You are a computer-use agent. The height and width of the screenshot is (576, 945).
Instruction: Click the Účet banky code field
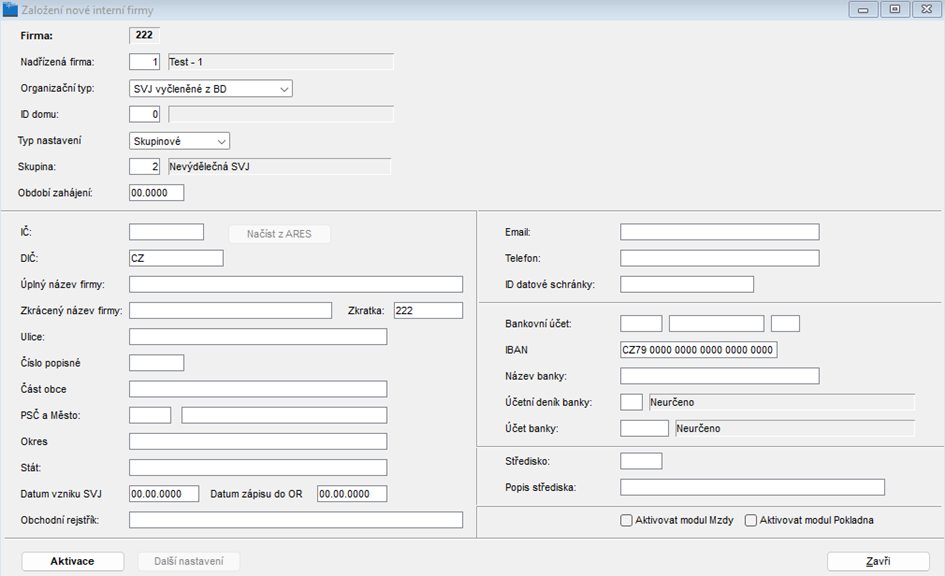tap(644, 428)
